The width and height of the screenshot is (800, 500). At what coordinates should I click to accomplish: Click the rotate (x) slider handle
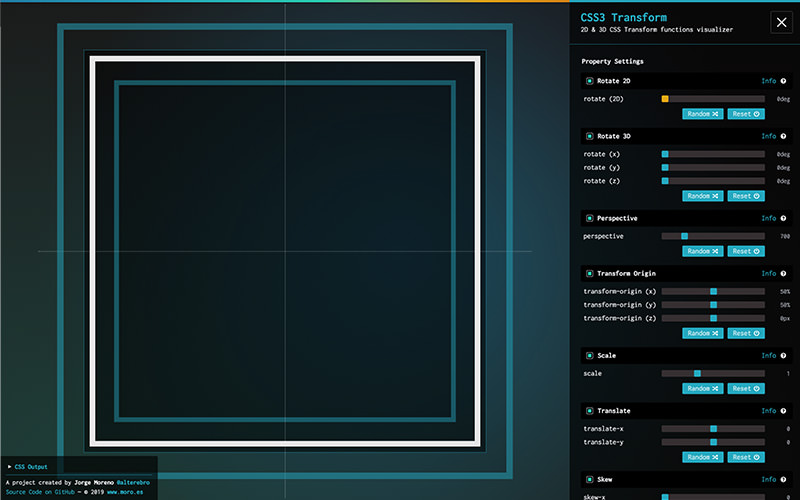coord(665,154)
